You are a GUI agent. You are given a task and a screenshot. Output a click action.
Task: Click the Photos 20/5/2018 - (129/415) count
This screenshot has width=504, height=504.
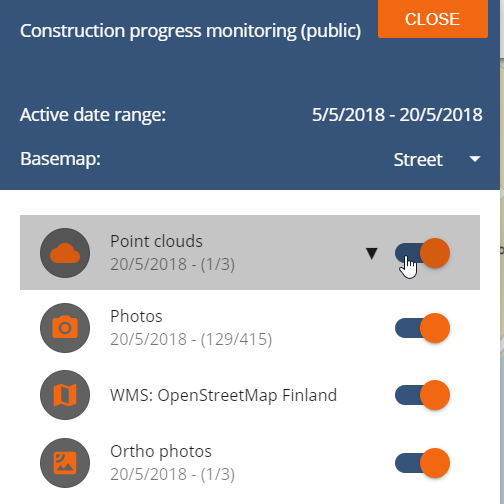click(191, 339)
